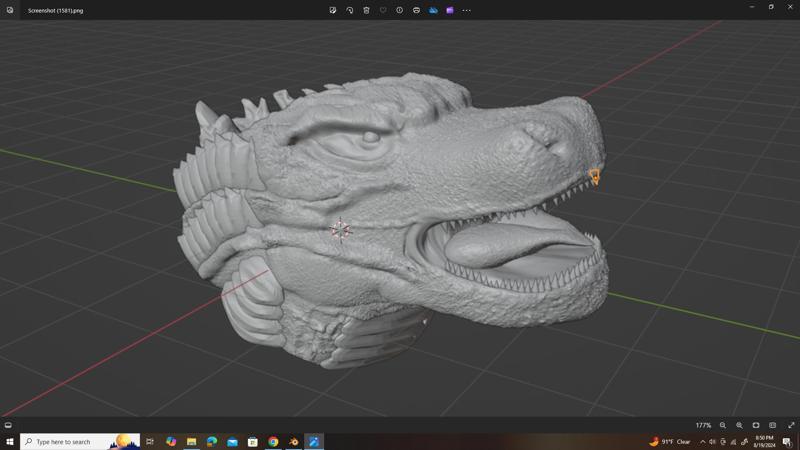800x450 pixels.
Task: Click the Type here to search box
Action: coord(80,442)
